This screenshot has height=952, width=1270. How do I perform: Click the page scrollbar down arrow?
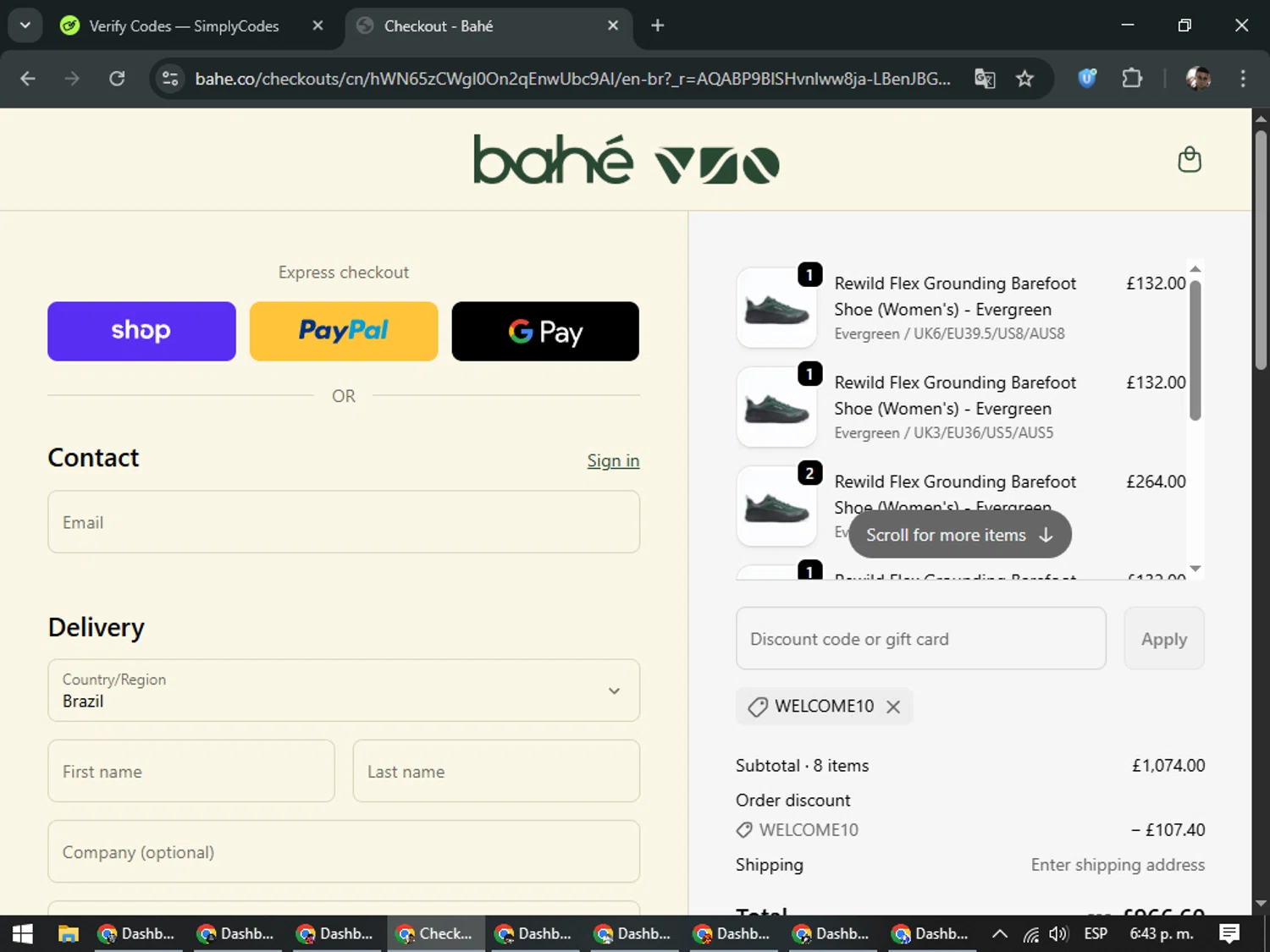point(1261,904)
